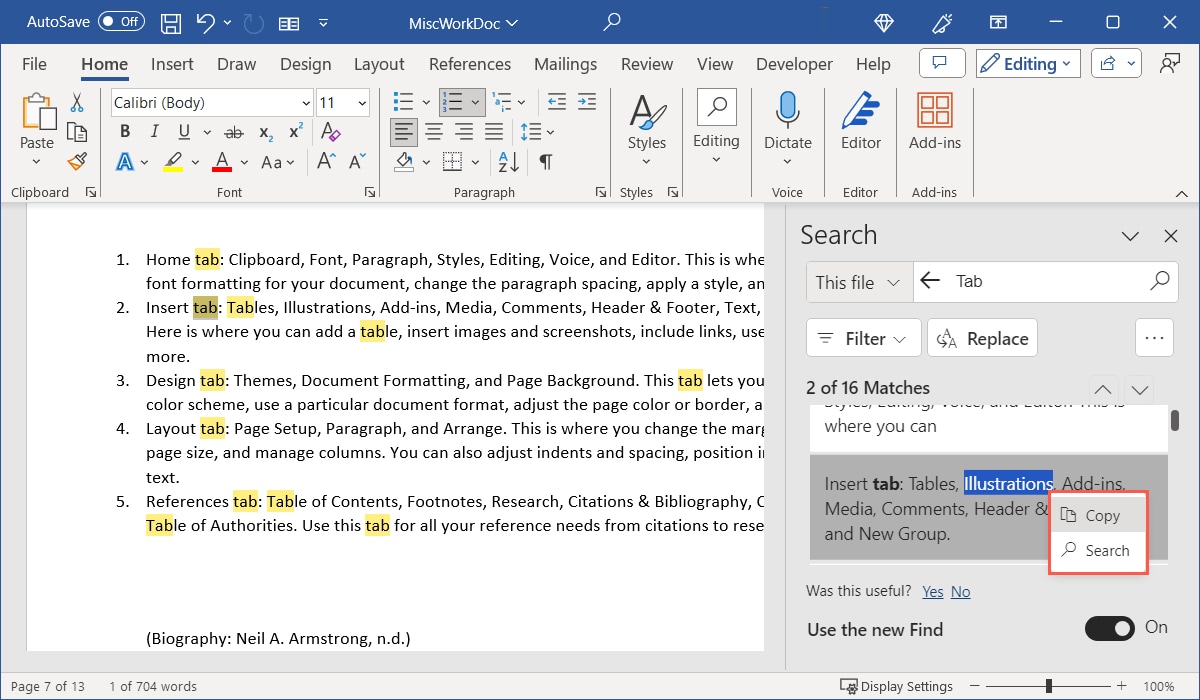This screenshot has width=1200, height=700.
Task: Open the Review tab
Action: (x=646, y=63)
